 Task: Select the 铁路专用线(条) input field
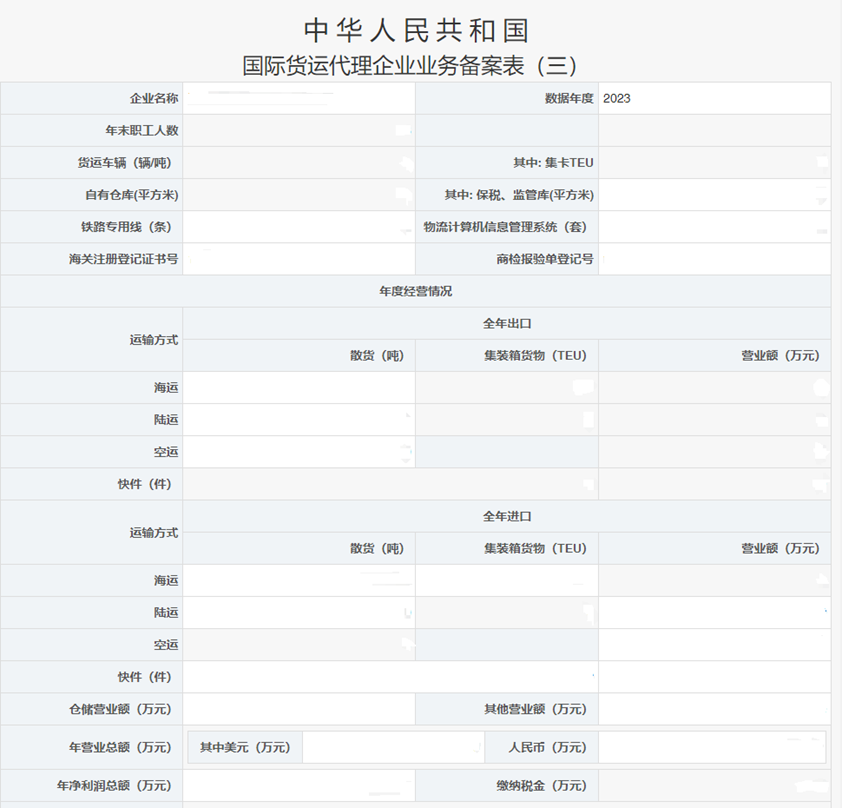tap(300, 225)
